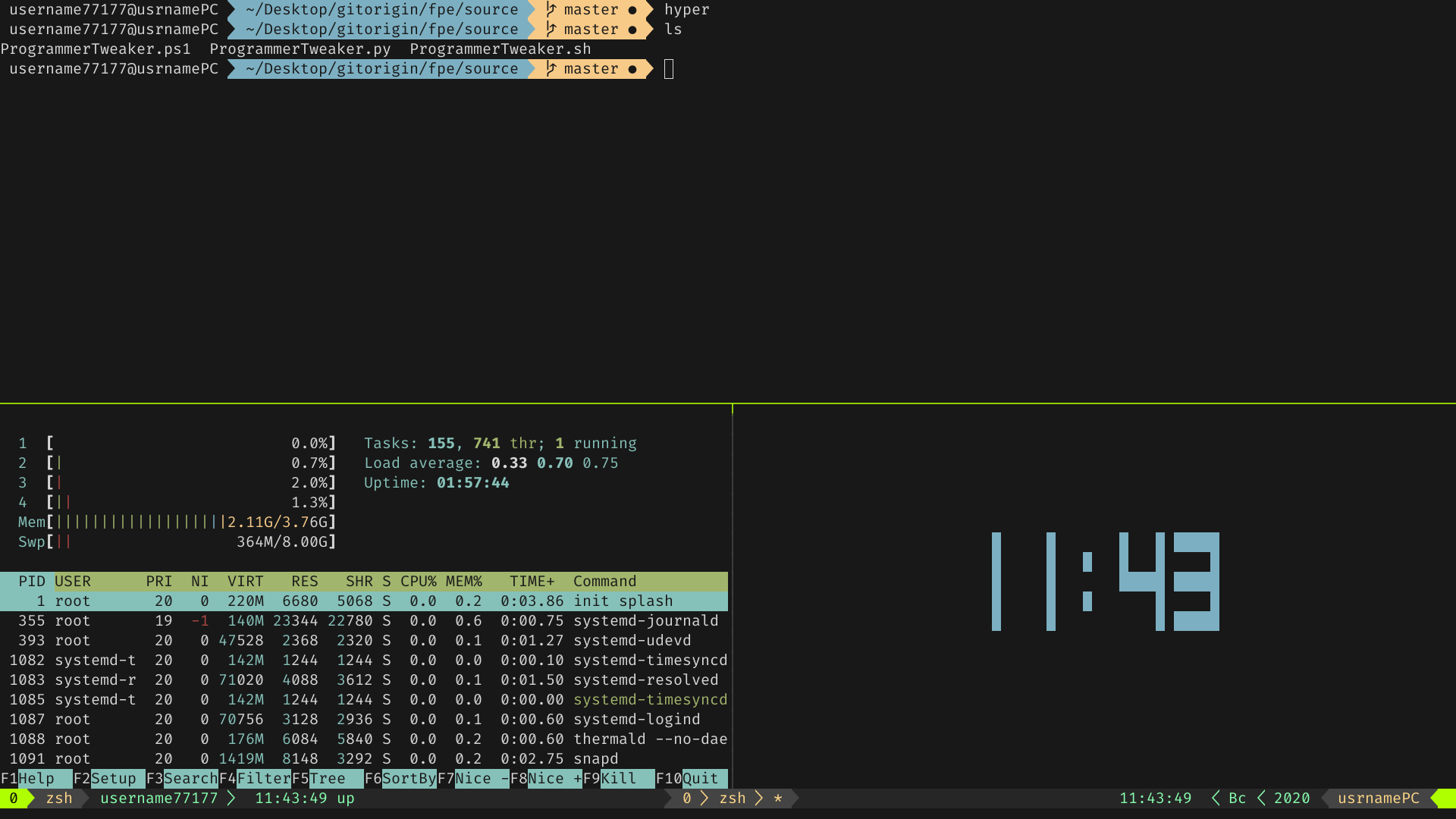
Task: Sort by the TIME+ column header
Action: (x=532, y=582)
